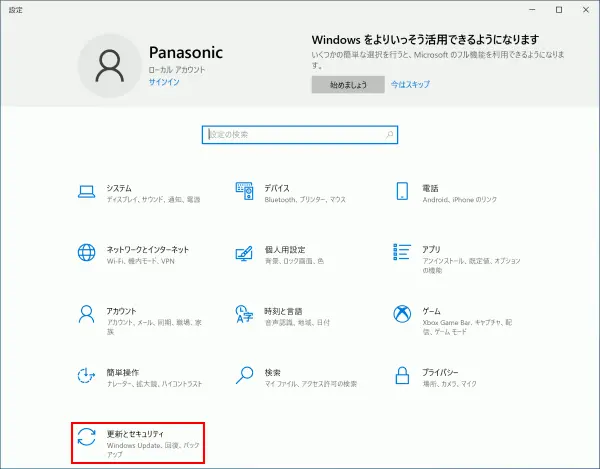Click the Windows Update description text

click(x=153, y=450)
